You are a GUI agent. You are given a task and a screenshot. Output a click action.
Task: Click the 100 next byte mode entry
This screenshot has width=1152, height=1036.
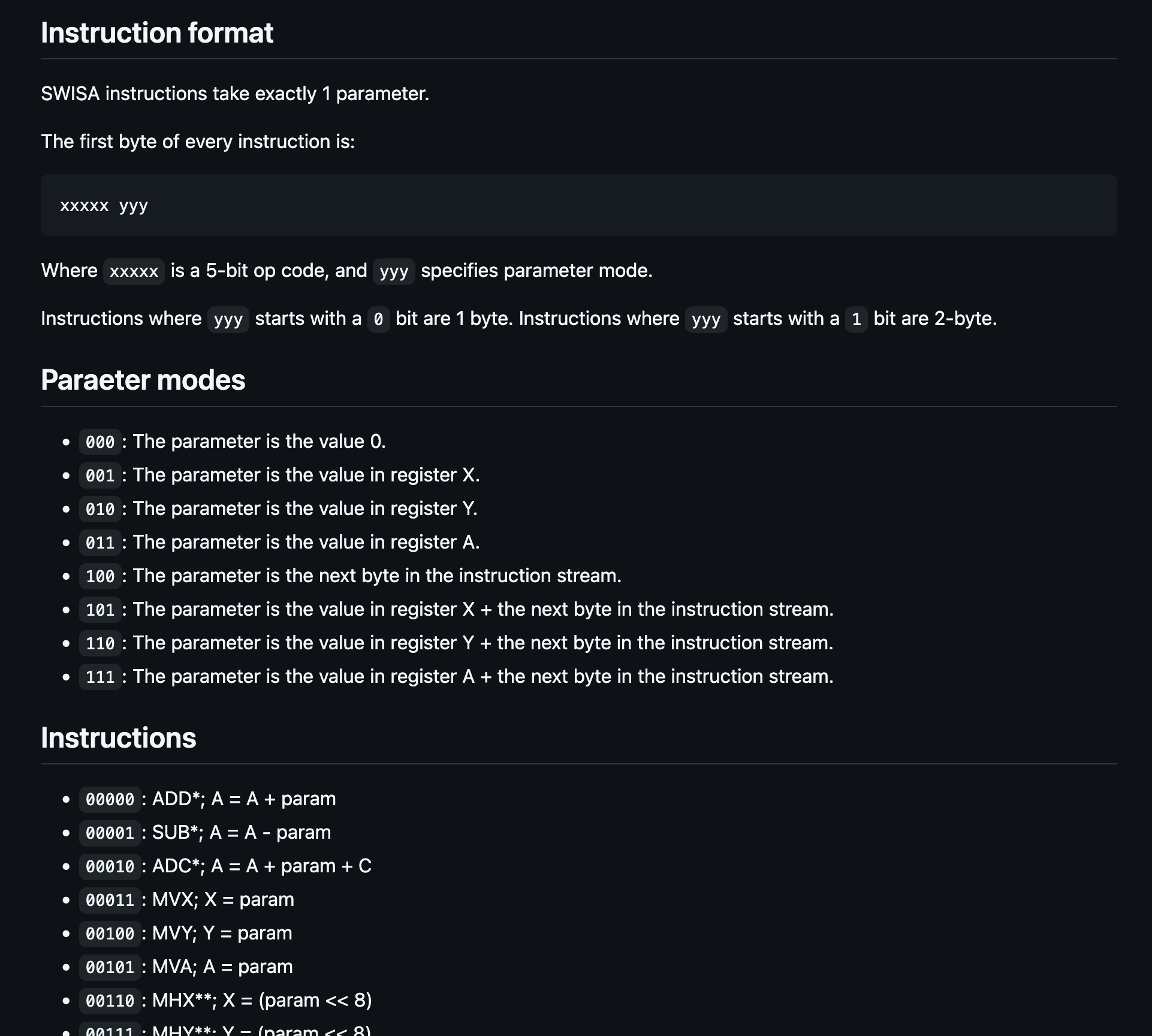100,576
